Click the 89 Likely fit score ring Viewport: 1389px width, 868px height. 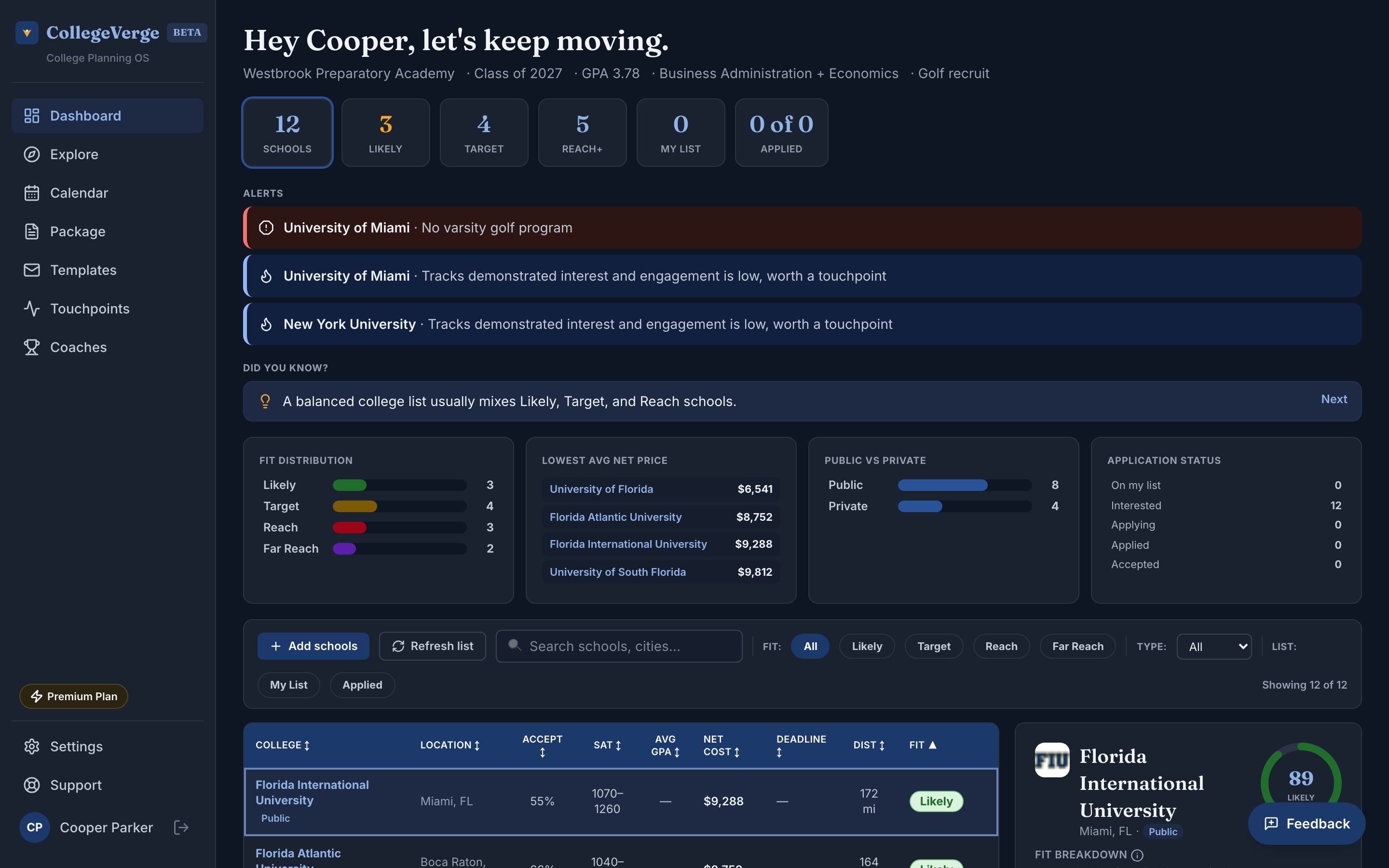click(1301, 783)
